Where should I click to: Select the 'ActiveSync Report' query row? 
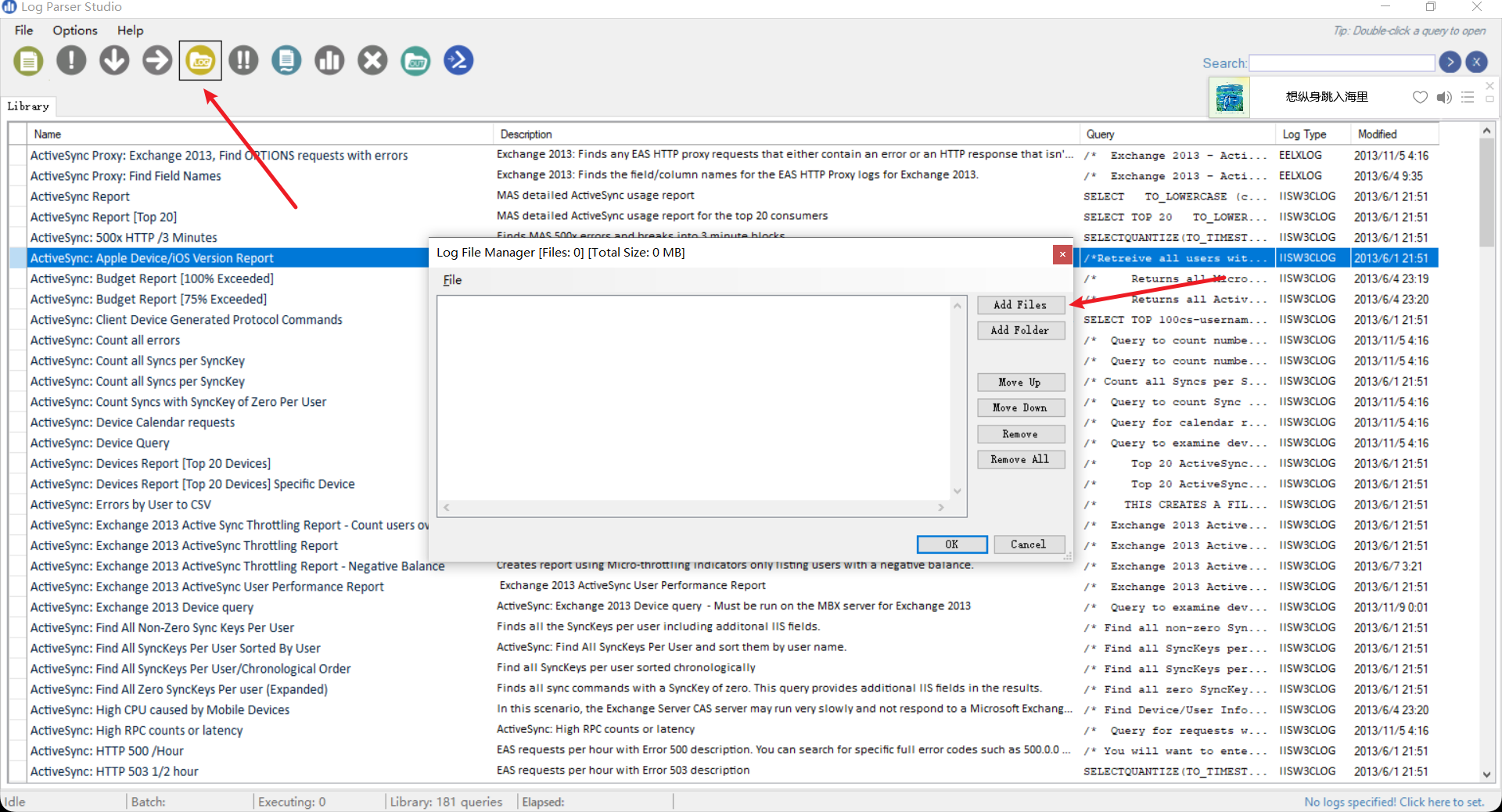(x=80, y=196)
